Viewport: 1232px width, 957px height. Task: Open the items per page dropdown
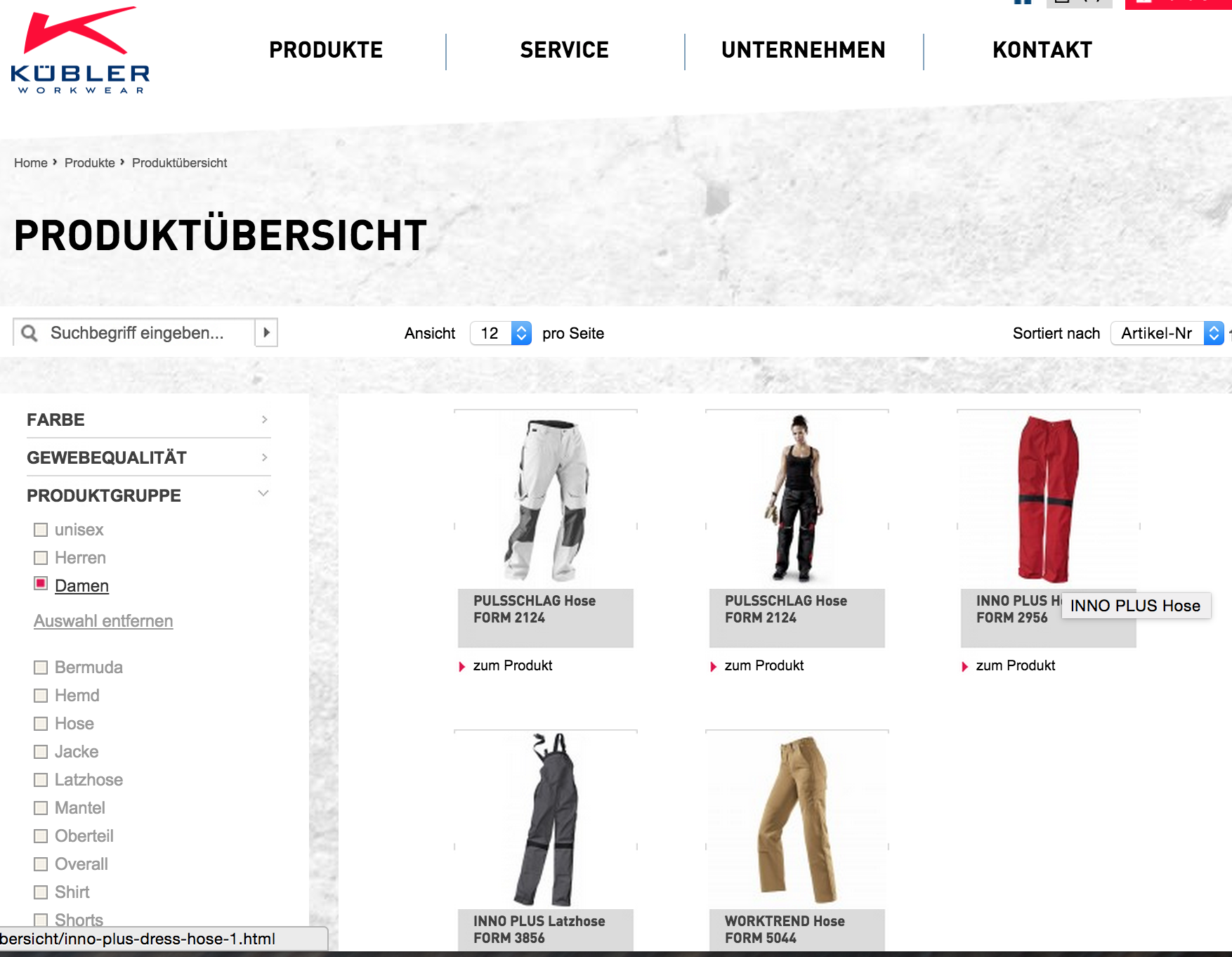click(x=501, y=333)
